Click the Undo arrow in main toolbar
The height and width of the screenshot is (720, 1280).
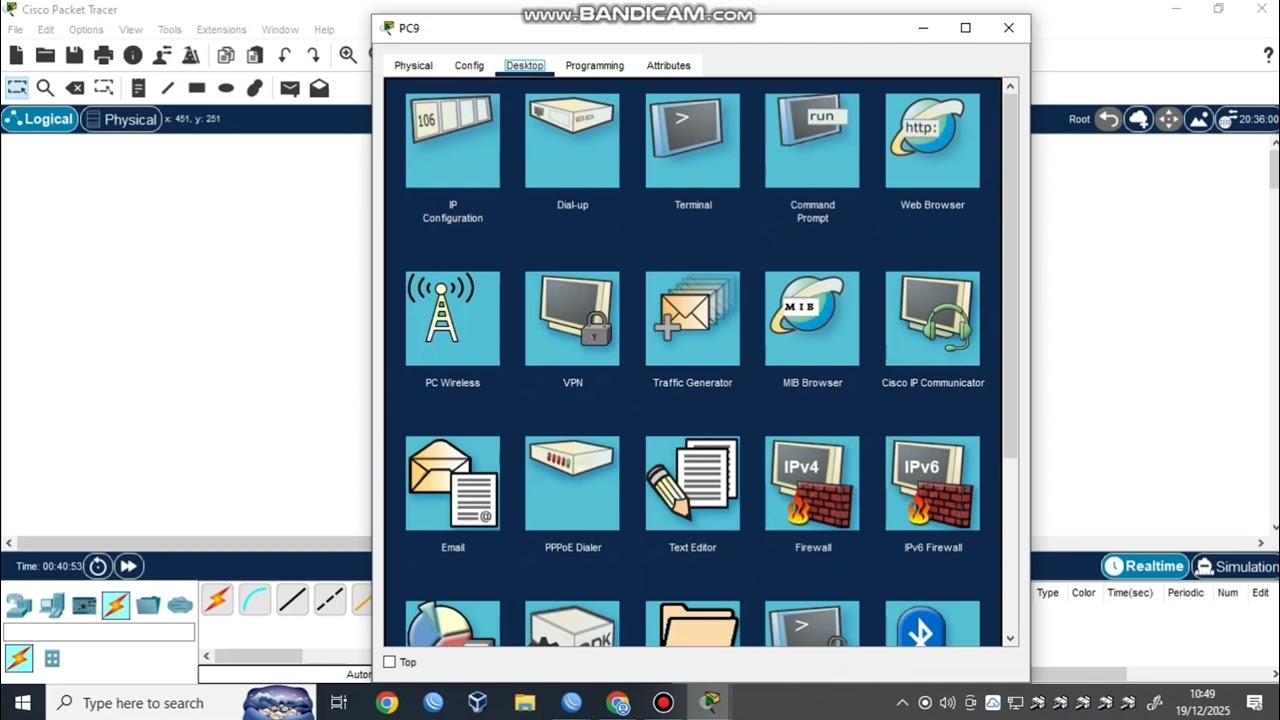tap(285, 55)
